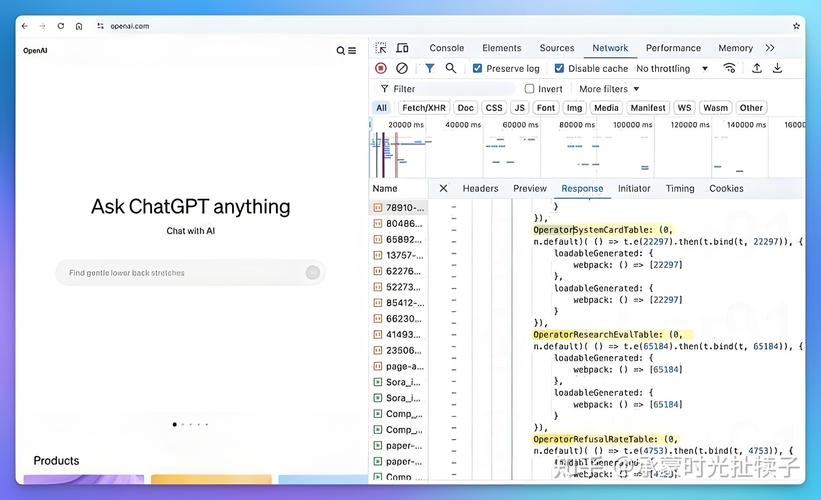Viewport: 821px width, 500px height.
Task: Filter requests by Manifest
Action: [648, 108]
